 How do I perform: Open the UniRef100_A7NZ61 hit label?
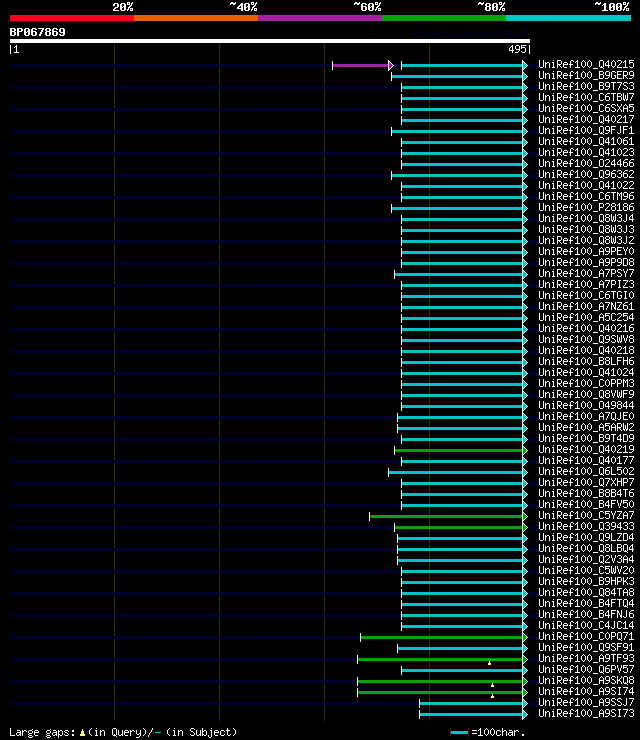(586, 306)
